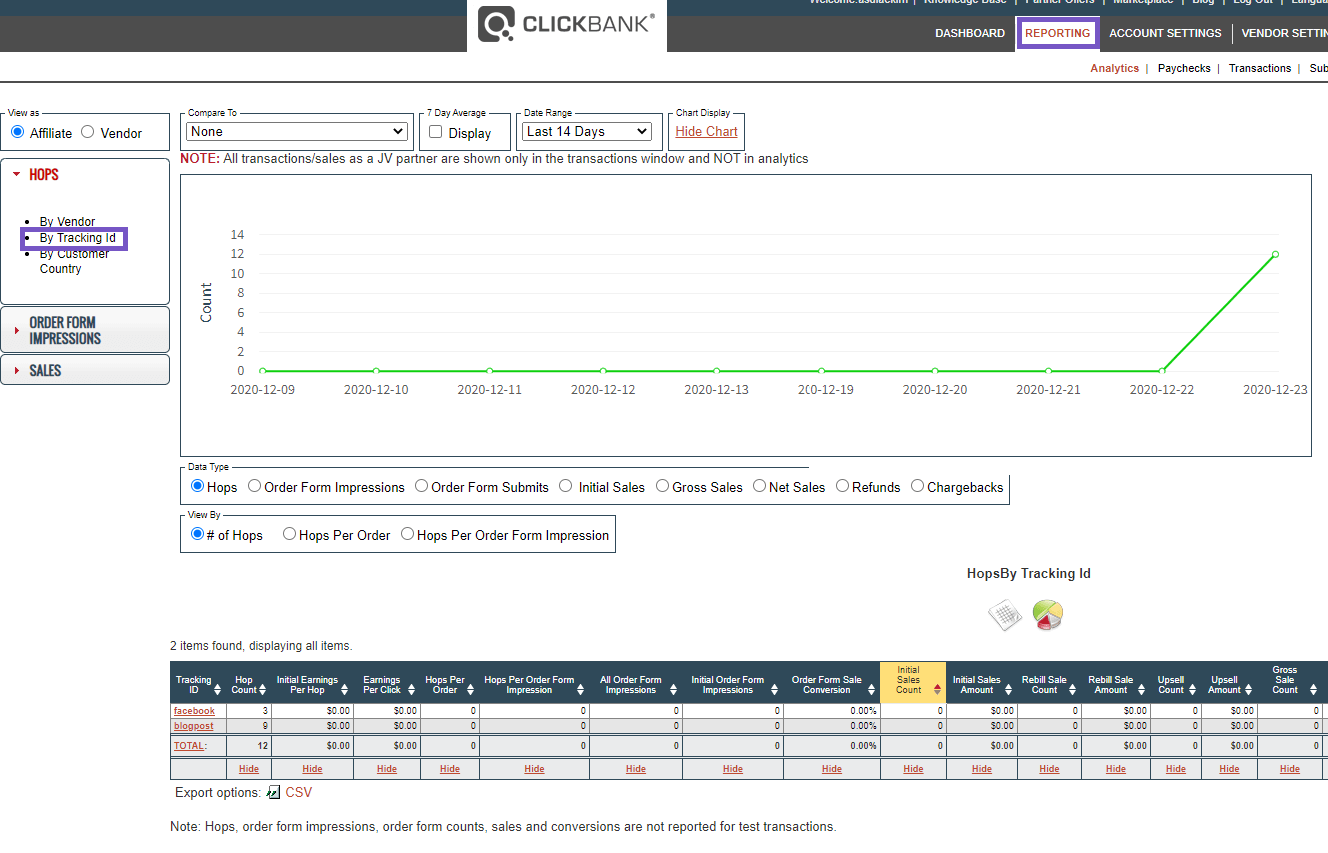Sort by Rebill Sale Count arrows
The image size is (1328, 853).
[1074, 689]
